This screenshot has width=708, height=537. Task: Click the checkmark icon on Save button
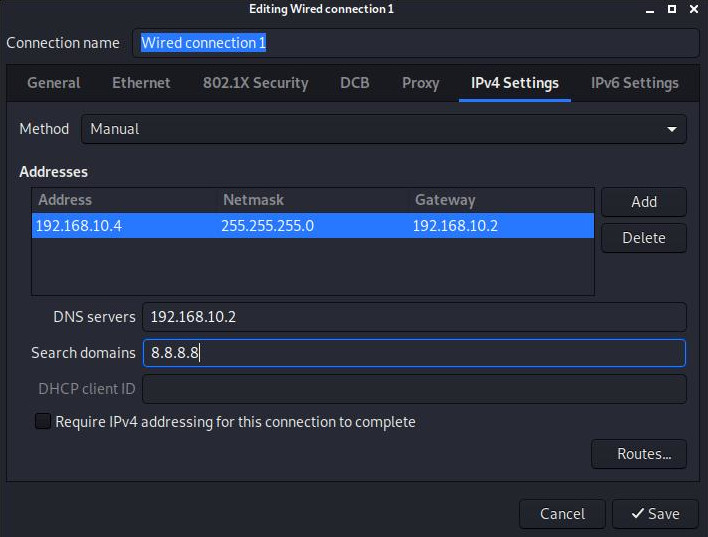pyautogui.click(x=636, y=514)
